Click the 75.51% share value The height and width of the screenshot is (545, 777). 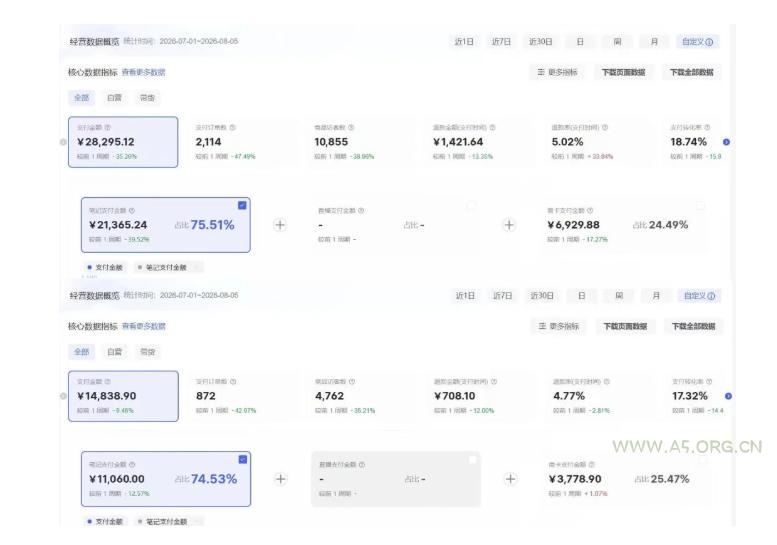pos(212,225)
